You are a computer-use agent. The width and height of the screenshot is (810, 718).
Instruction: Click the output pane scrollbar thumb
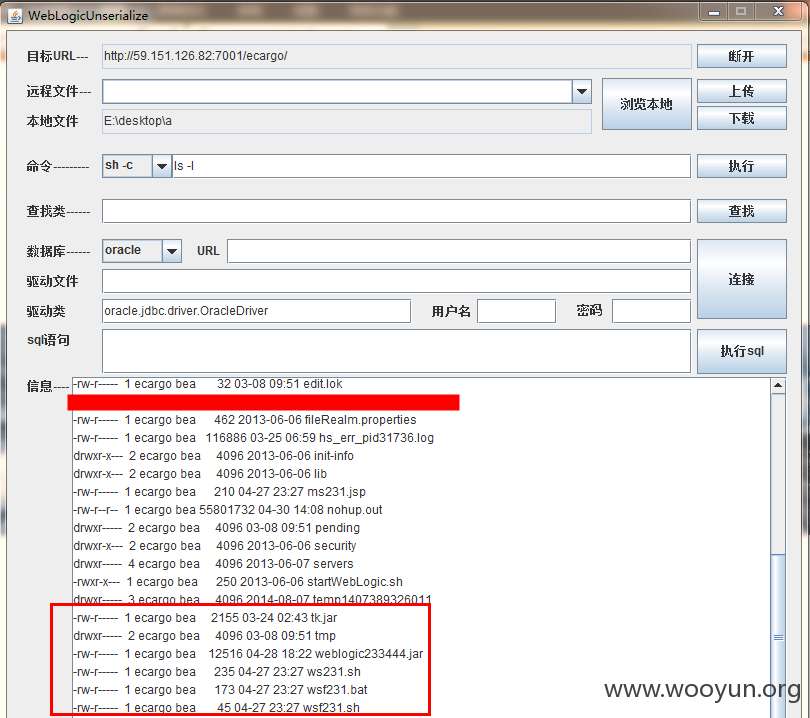tap(778, 635)
